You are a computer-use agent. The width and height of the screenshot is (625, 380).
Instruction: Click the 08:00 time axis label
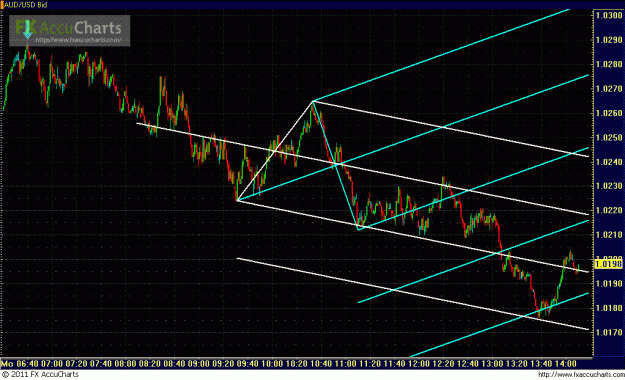pos(125,364)
